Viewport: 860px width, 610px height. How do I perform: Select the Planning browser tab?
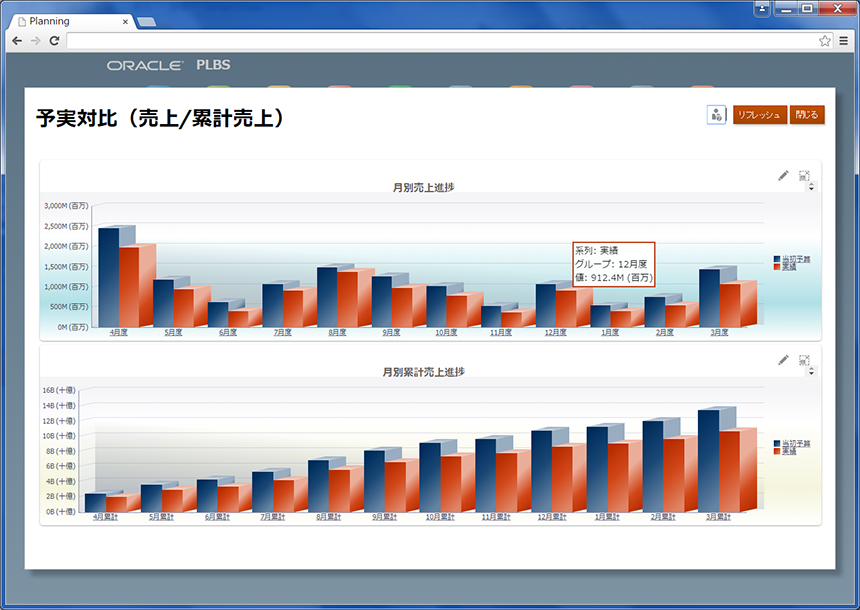click(65, 21)
